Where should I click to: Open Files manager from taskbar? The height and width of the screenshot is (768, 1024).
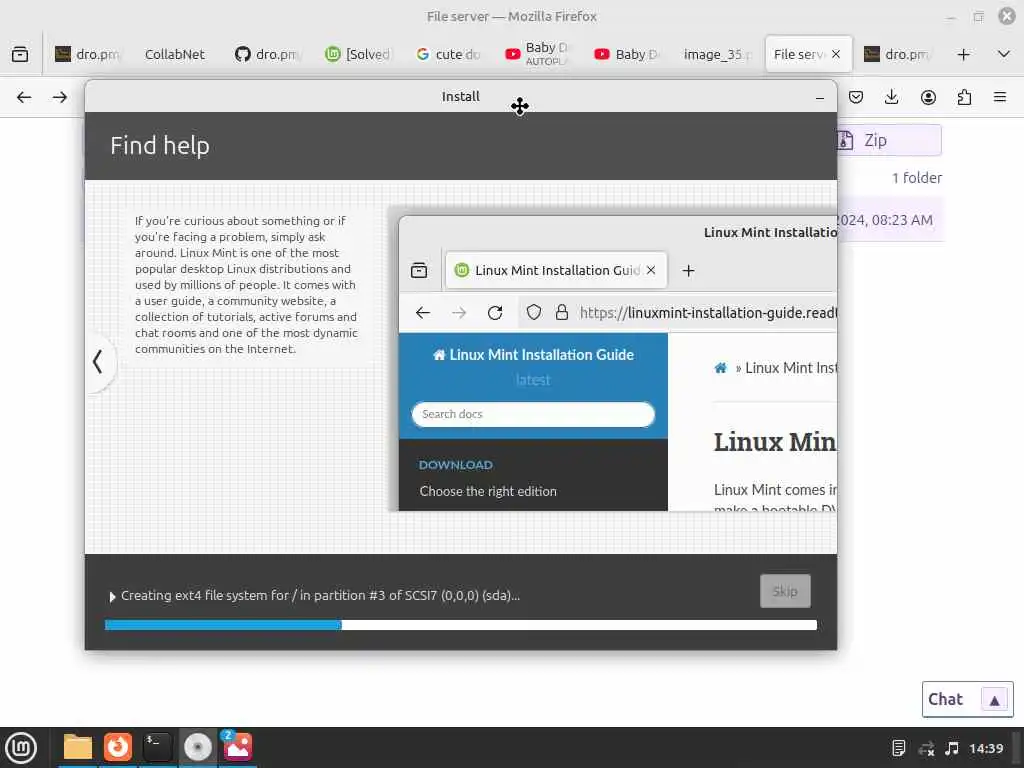(78, 747)
